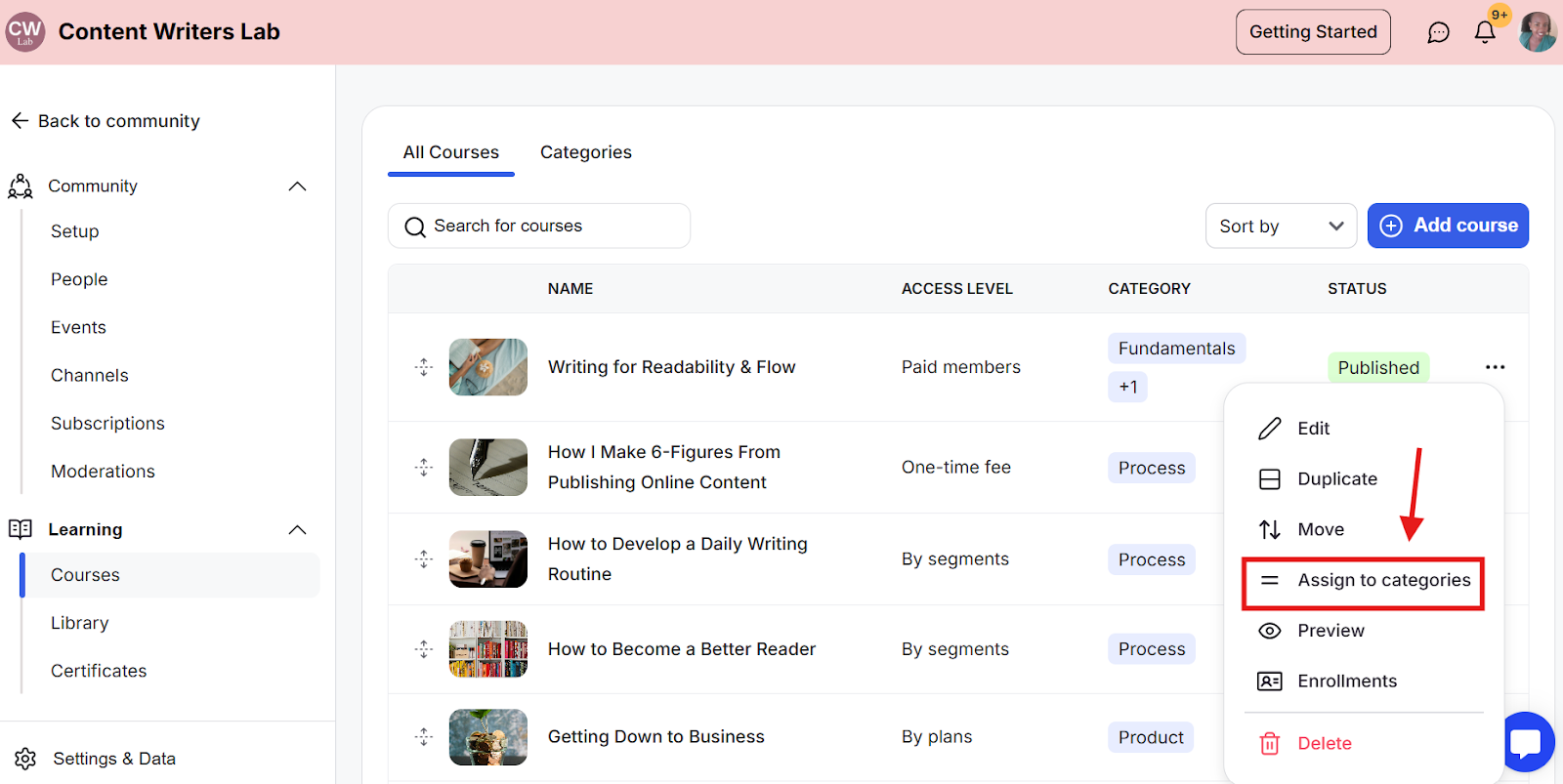
Task: Collapse the Learning section chevron
Action: coord(298,530)
